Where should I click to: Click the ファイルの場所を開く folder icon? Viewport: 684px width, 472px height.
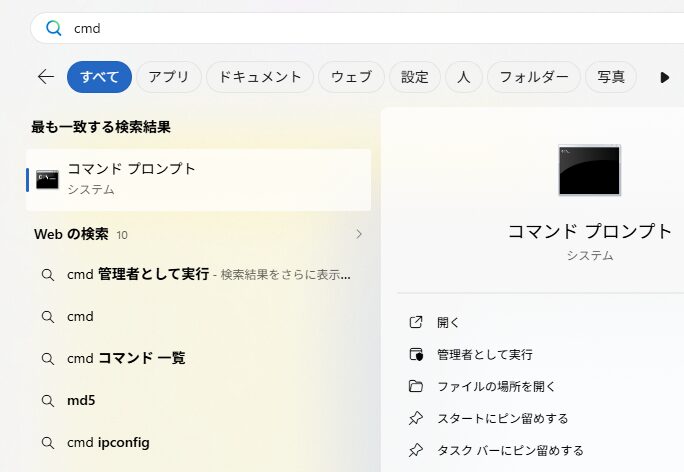tap(417, 386)
